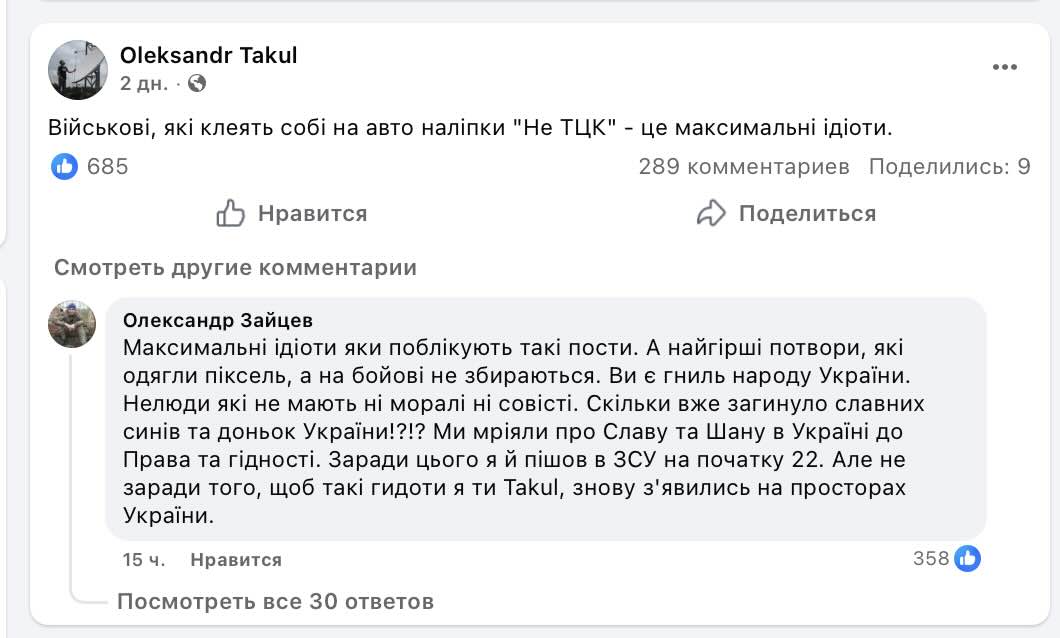Image resolution: width=1060 pixels, height=638 pixels.
Task: Click the thumbs-up icon beside Нравится
Action: pos(231,213)
